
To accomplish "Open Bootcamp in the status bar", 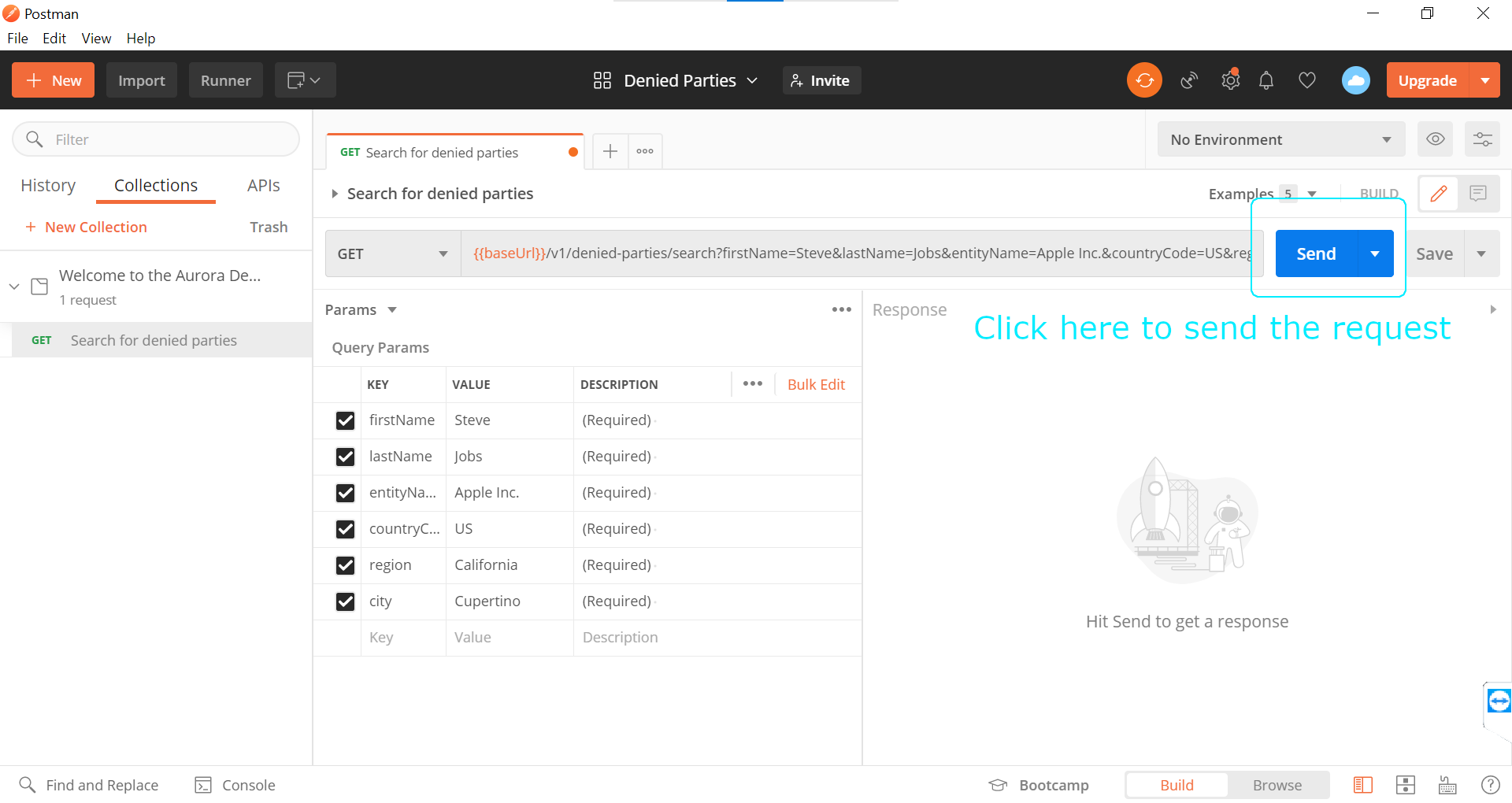I will (1039, 785).
